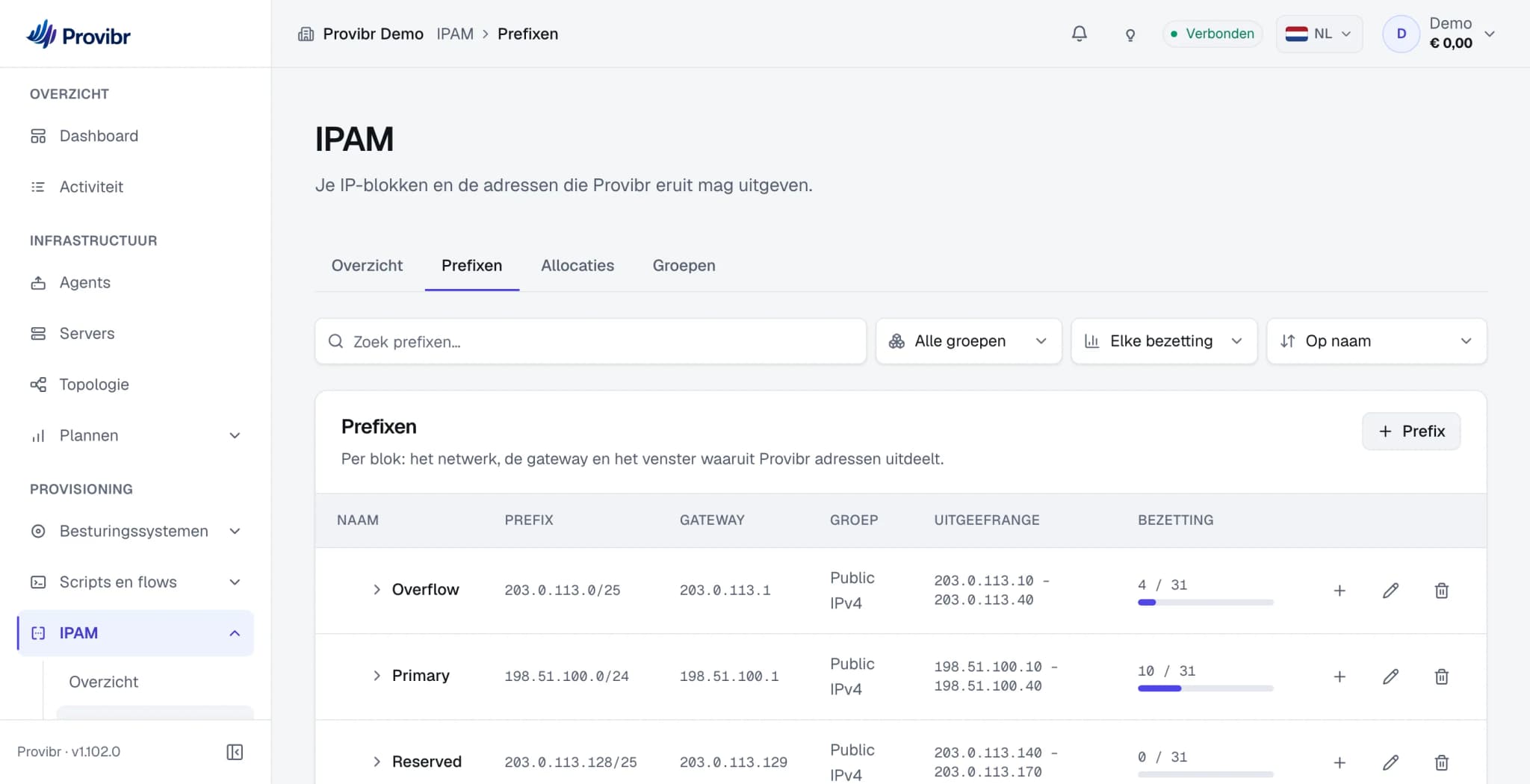Click Provibr Demo in breadcrumb
1530x784 pixels.
click(373, 34)
